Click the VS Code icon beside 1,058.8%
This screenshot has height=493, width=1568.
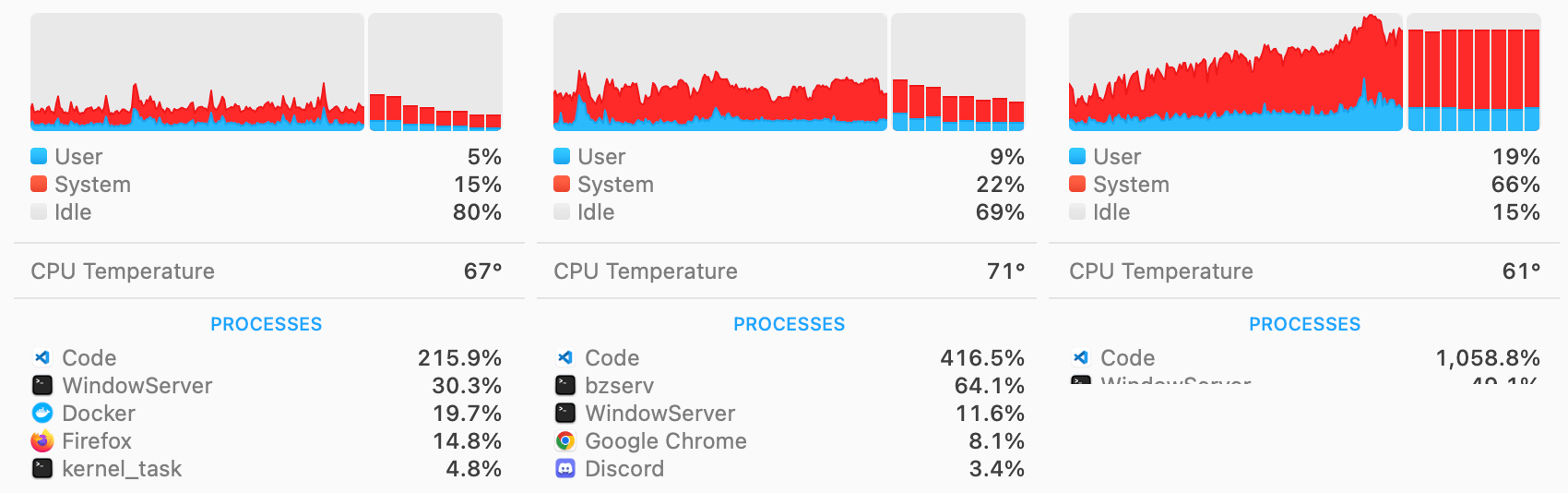(x=1081, y=357)
